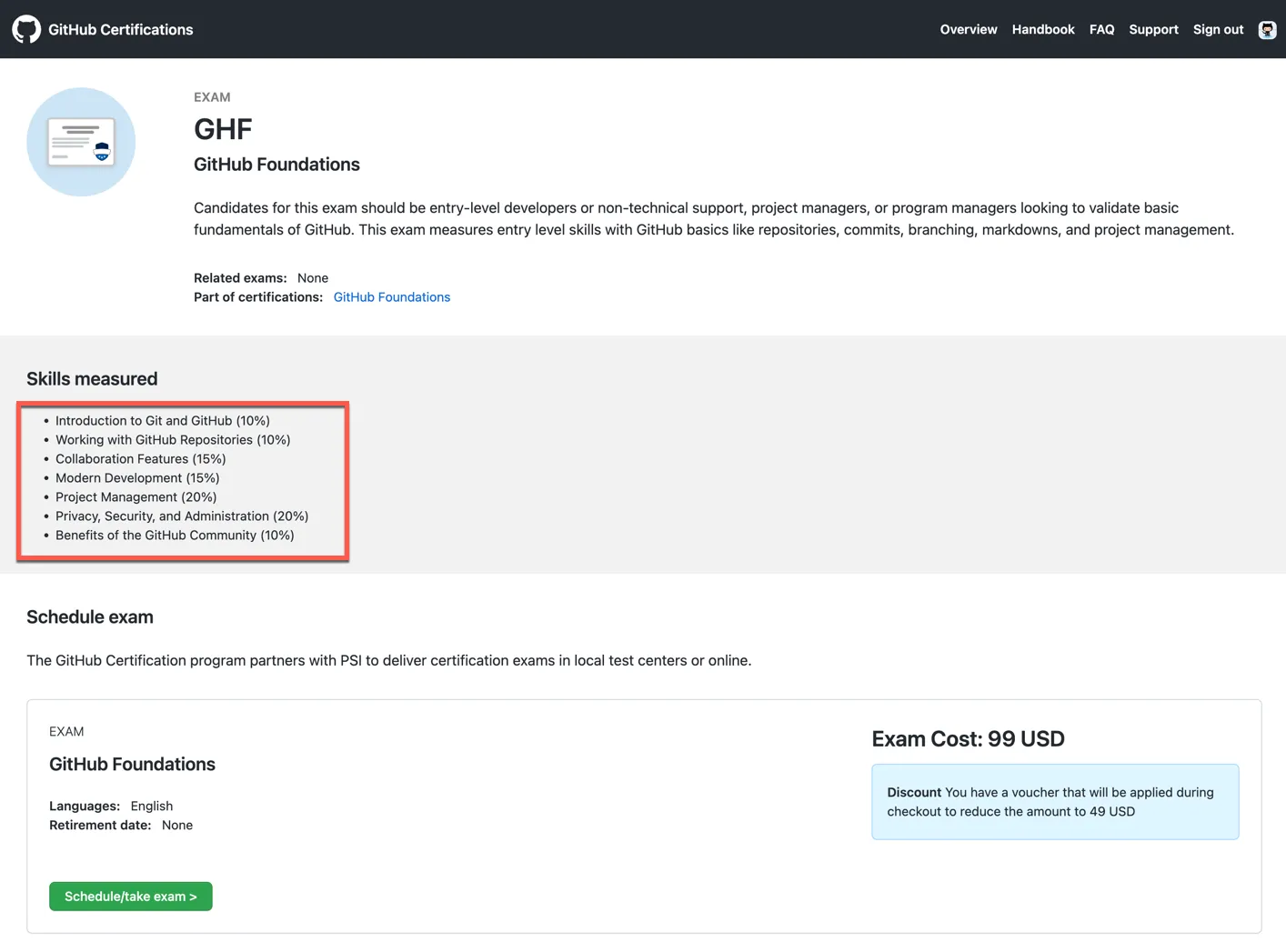Screen dimensions: 1286x952
Task: Click Privacy, Security, and Administration item
Action: click(x=182, y=516)
